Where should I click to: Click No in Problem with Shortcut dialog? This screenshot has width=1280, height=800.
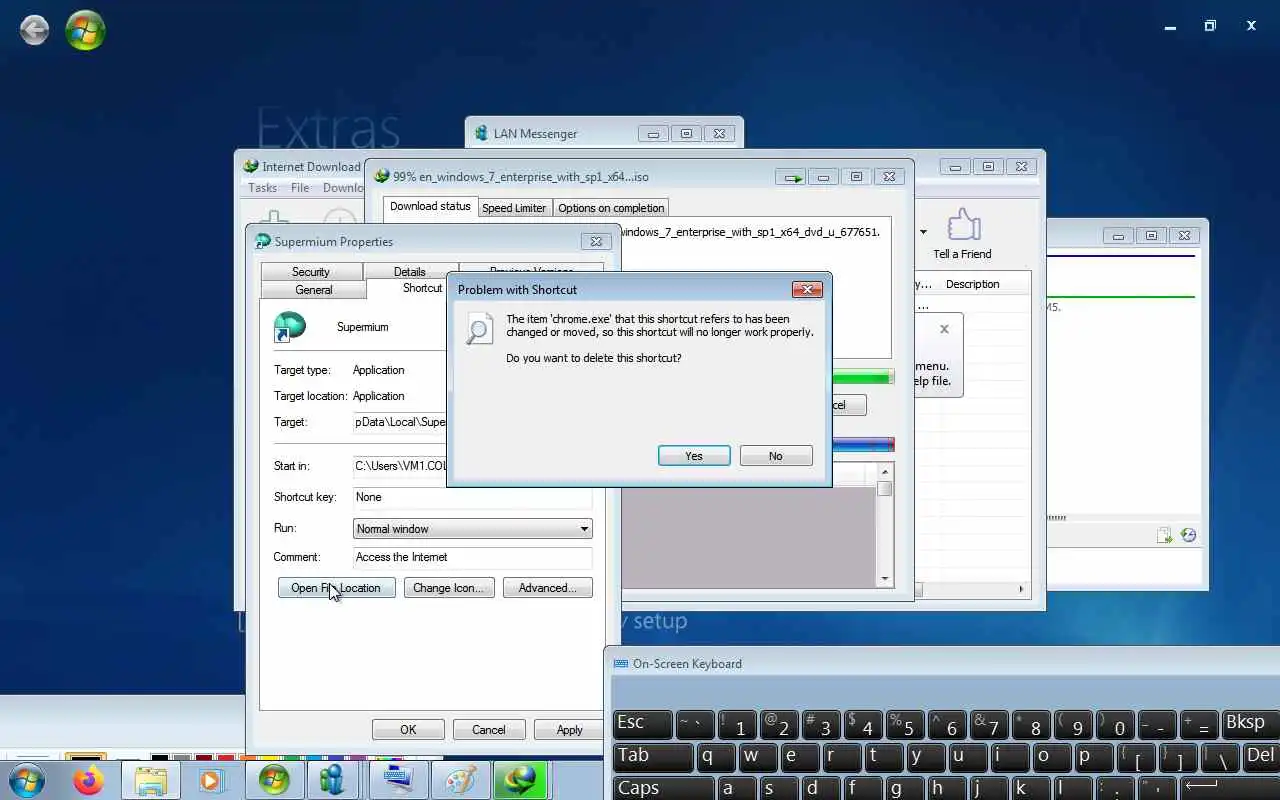(x=776, y=456)
